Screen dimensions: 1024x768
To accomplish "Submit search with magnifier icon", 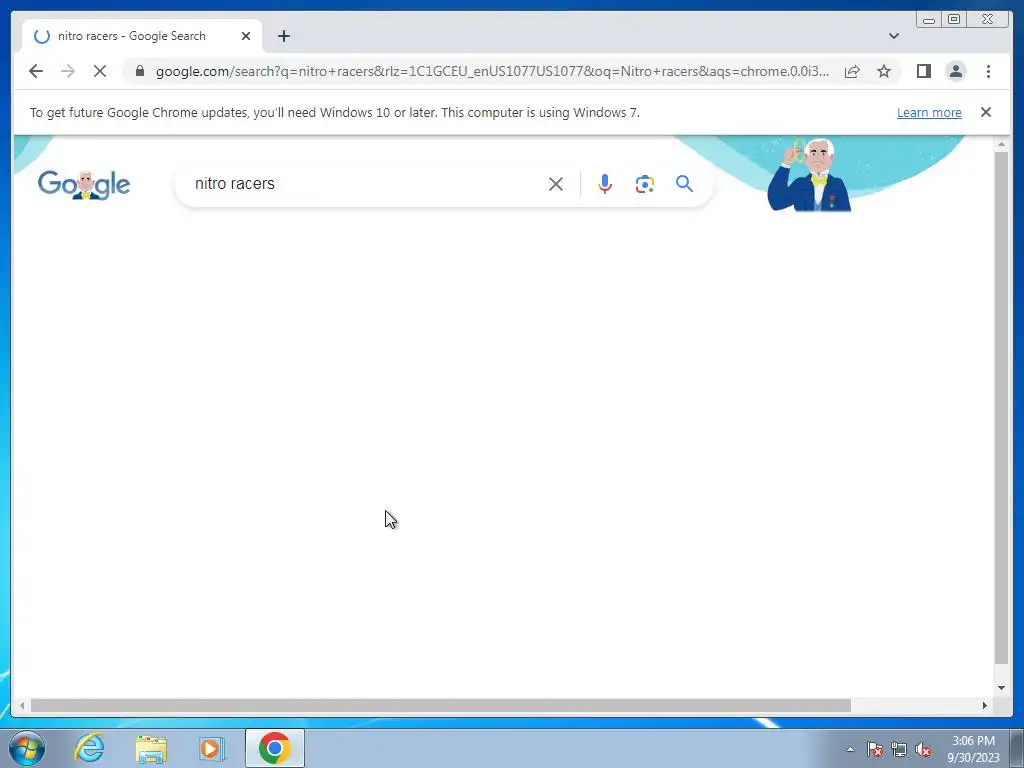I will (684, 184).
